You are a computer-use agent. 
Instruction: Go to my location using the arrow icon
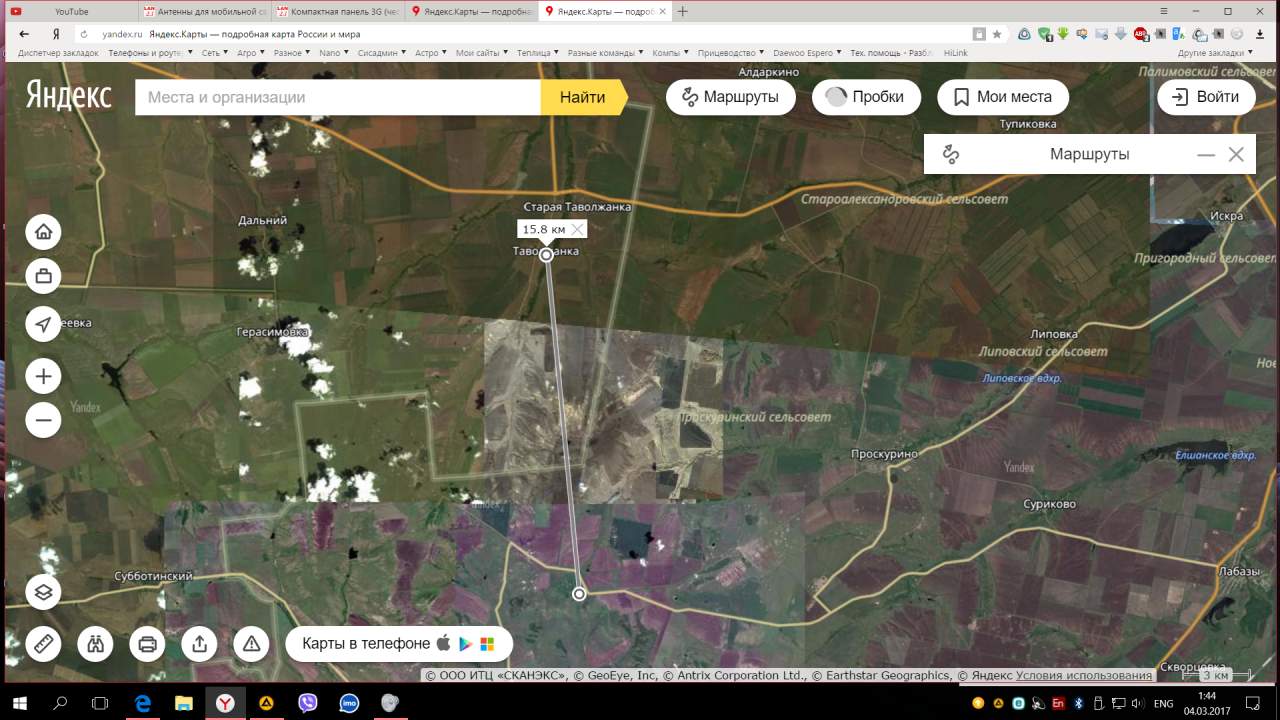[x=43, y=324]
